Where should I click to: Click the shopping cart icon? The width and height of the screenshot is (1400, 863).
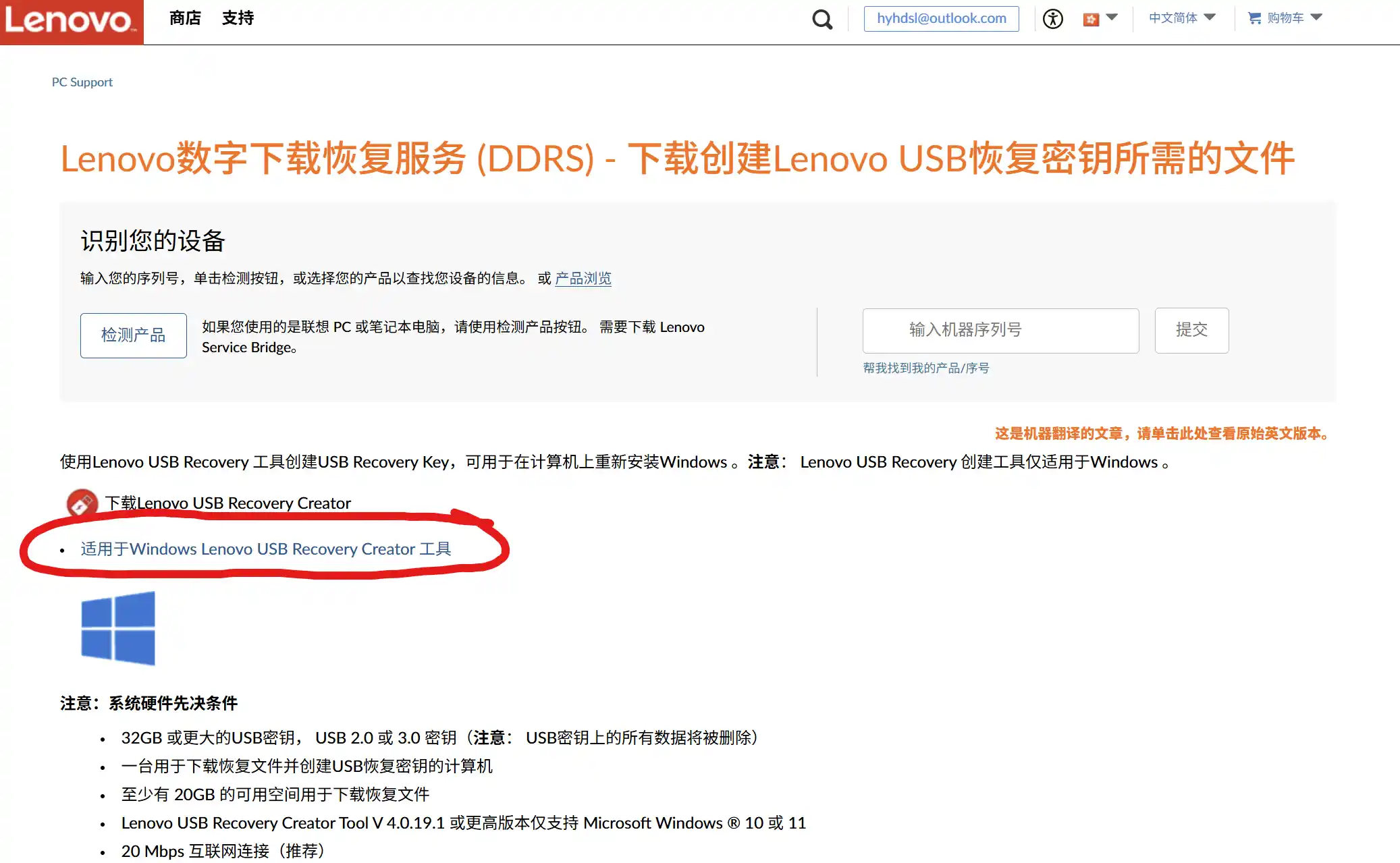pyautogui.click(x=1254, y=18)
